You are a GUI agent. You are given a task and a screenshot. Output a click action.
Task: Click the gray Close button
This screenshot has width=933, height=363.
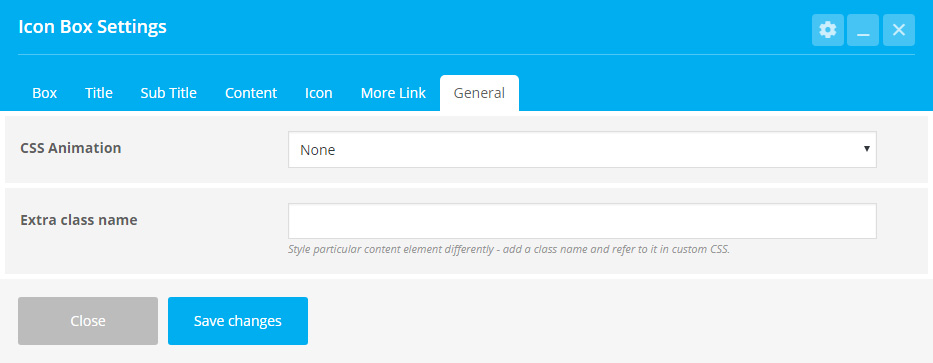point(88,321)
